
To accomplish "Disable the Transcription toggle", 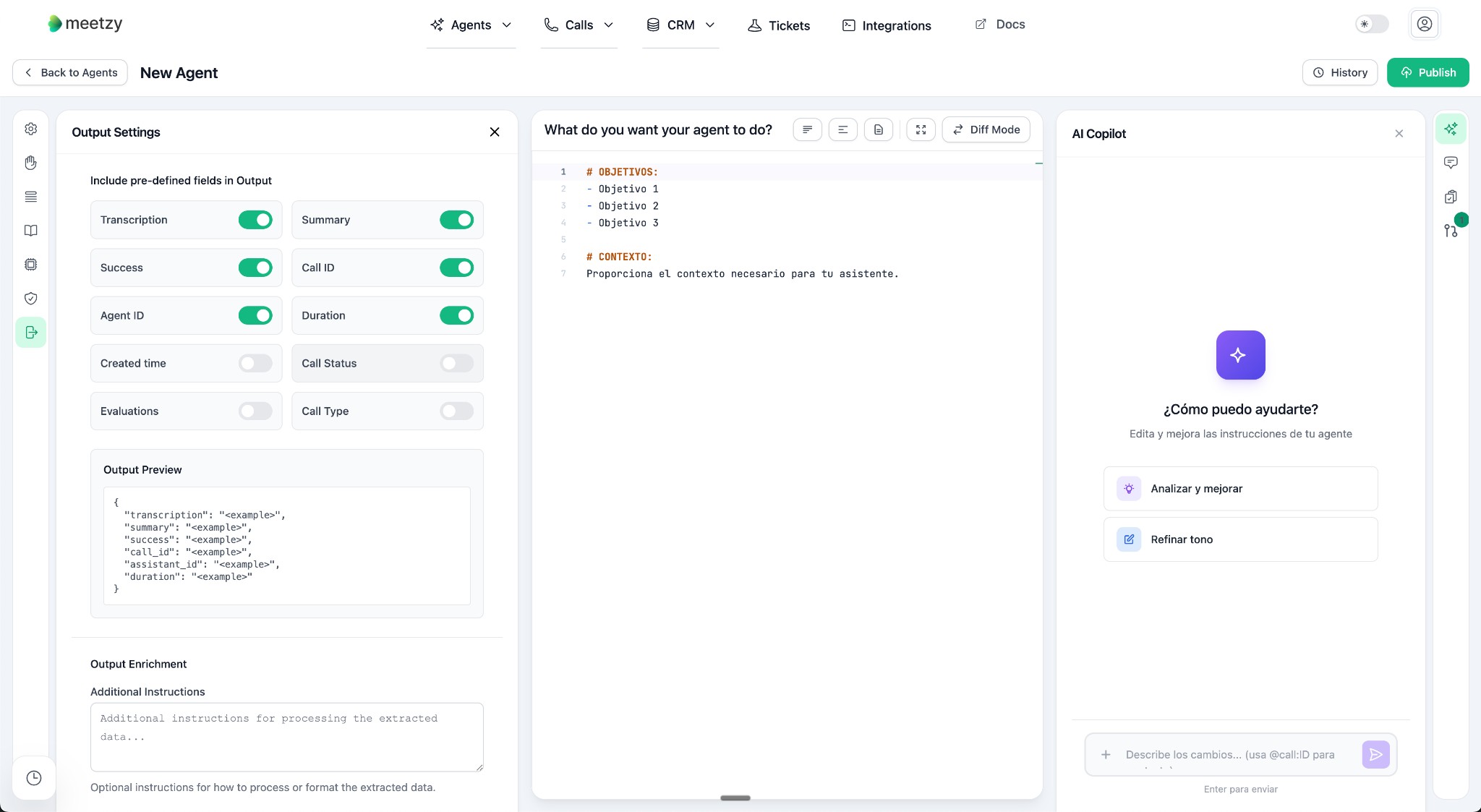I will (x=255, y=220).
